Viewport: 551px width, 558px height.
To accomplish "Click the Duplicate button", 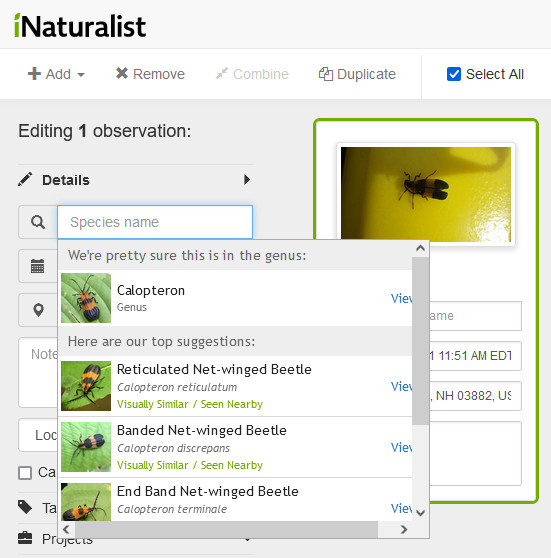I will 357,74.
